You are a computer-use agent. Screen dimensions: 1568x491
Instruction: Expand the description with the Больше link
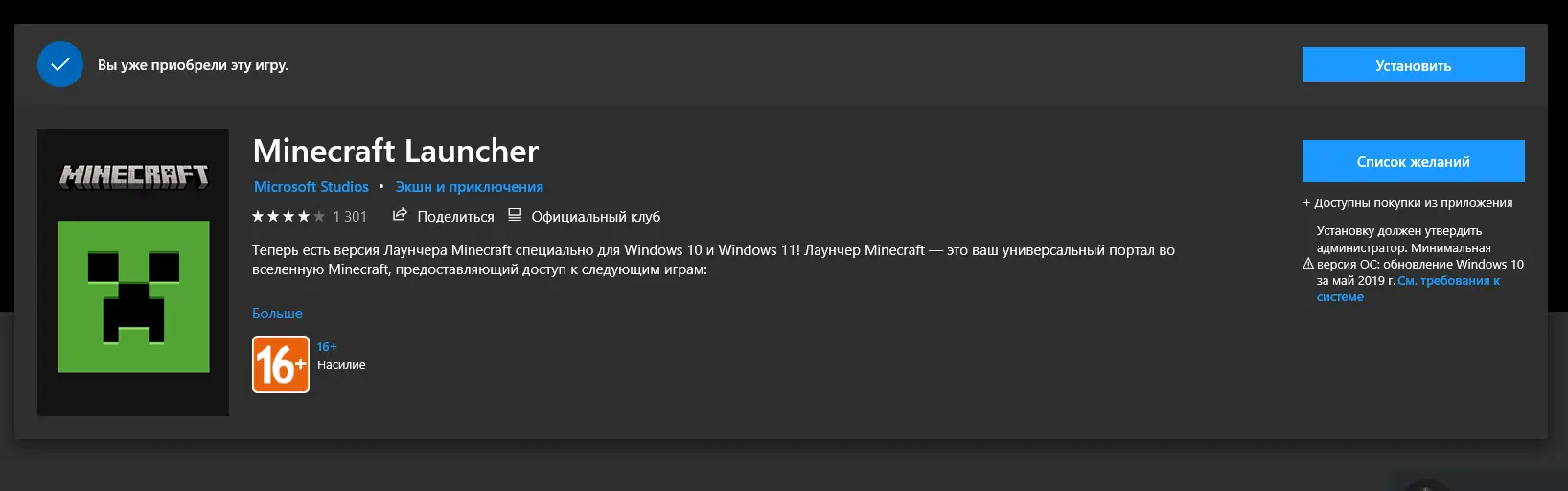coord(277,314)
